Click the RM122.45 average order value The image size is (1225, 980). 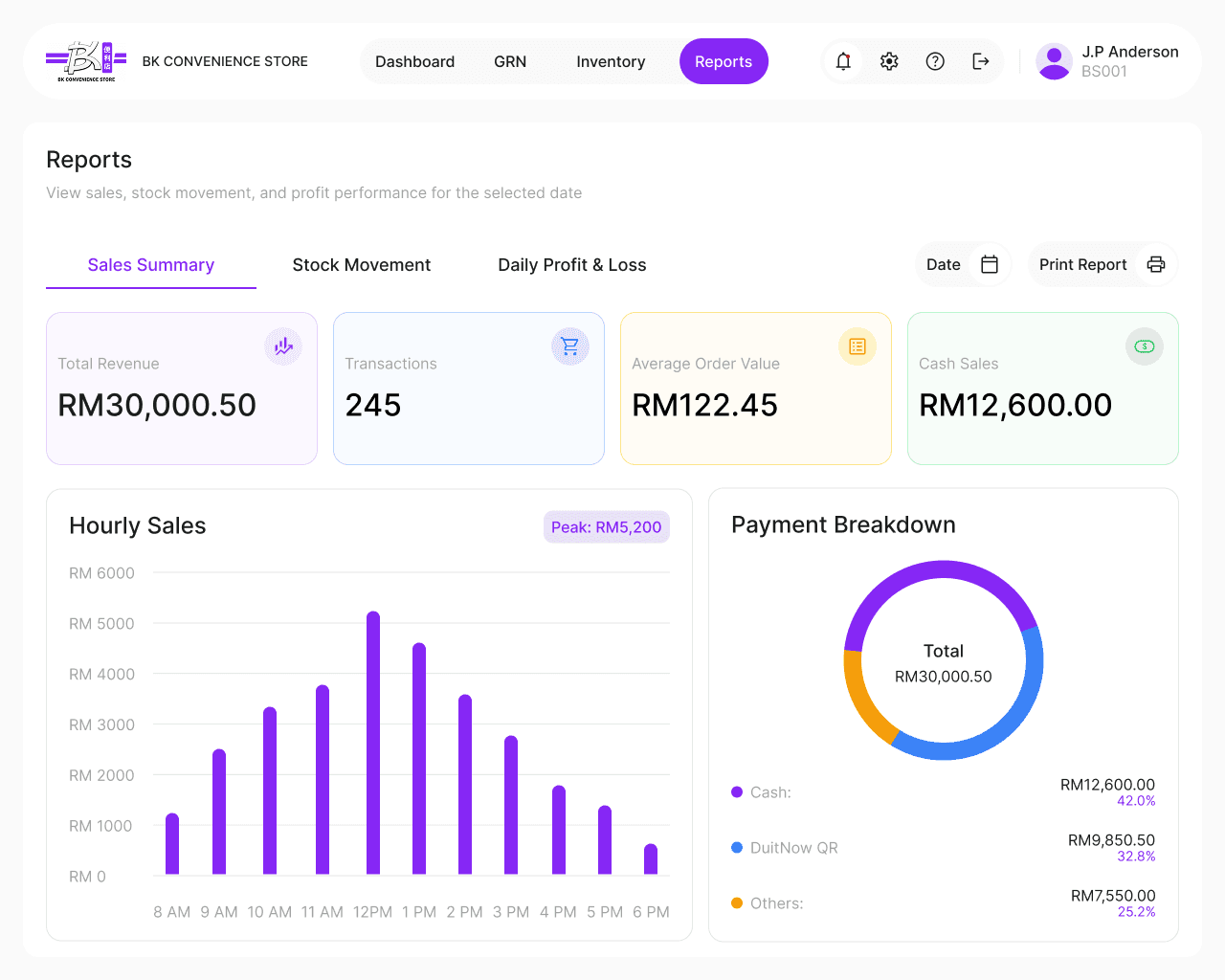pos(705,405)
